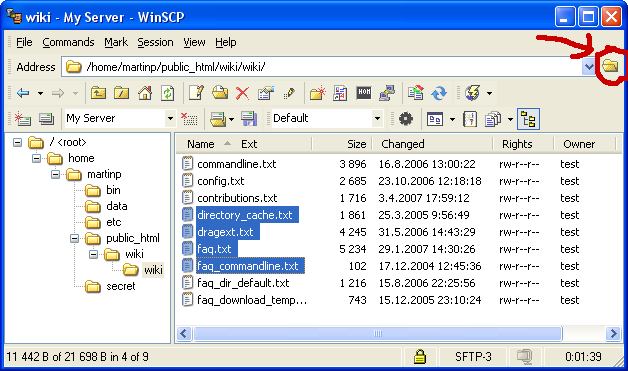Collapse the / <root> tree node
The image size is (628, 371).
point(17,142)
